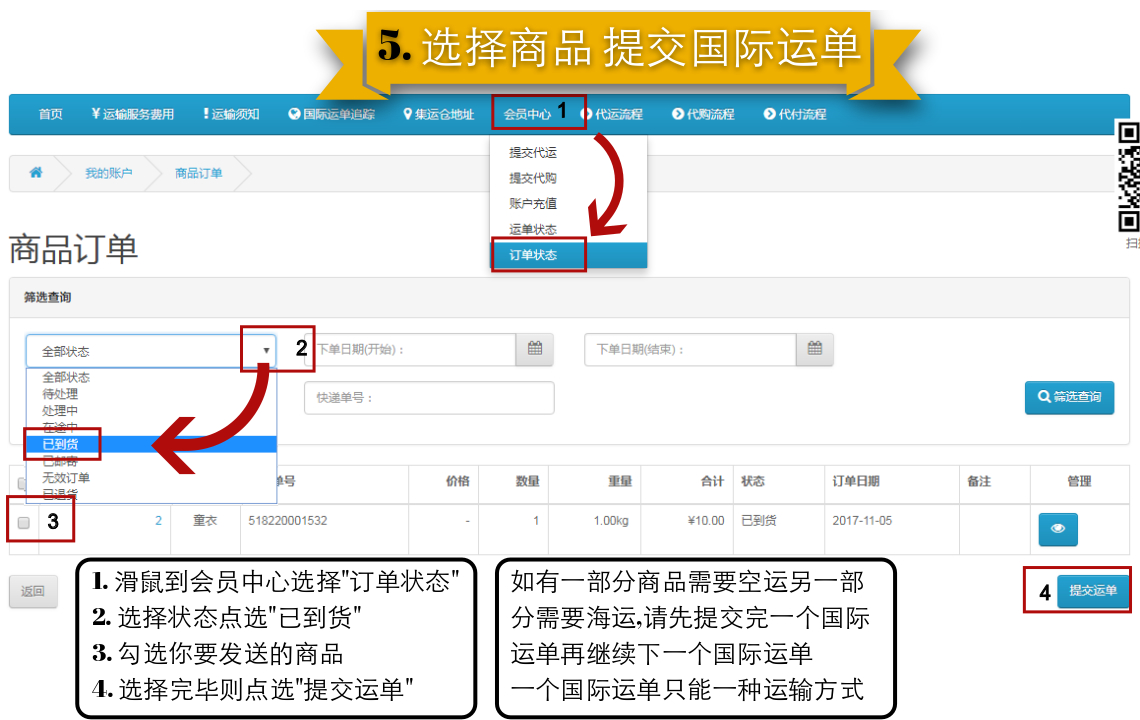Click the 筛选查询 search button
1140x720 pixels.
1069,397
